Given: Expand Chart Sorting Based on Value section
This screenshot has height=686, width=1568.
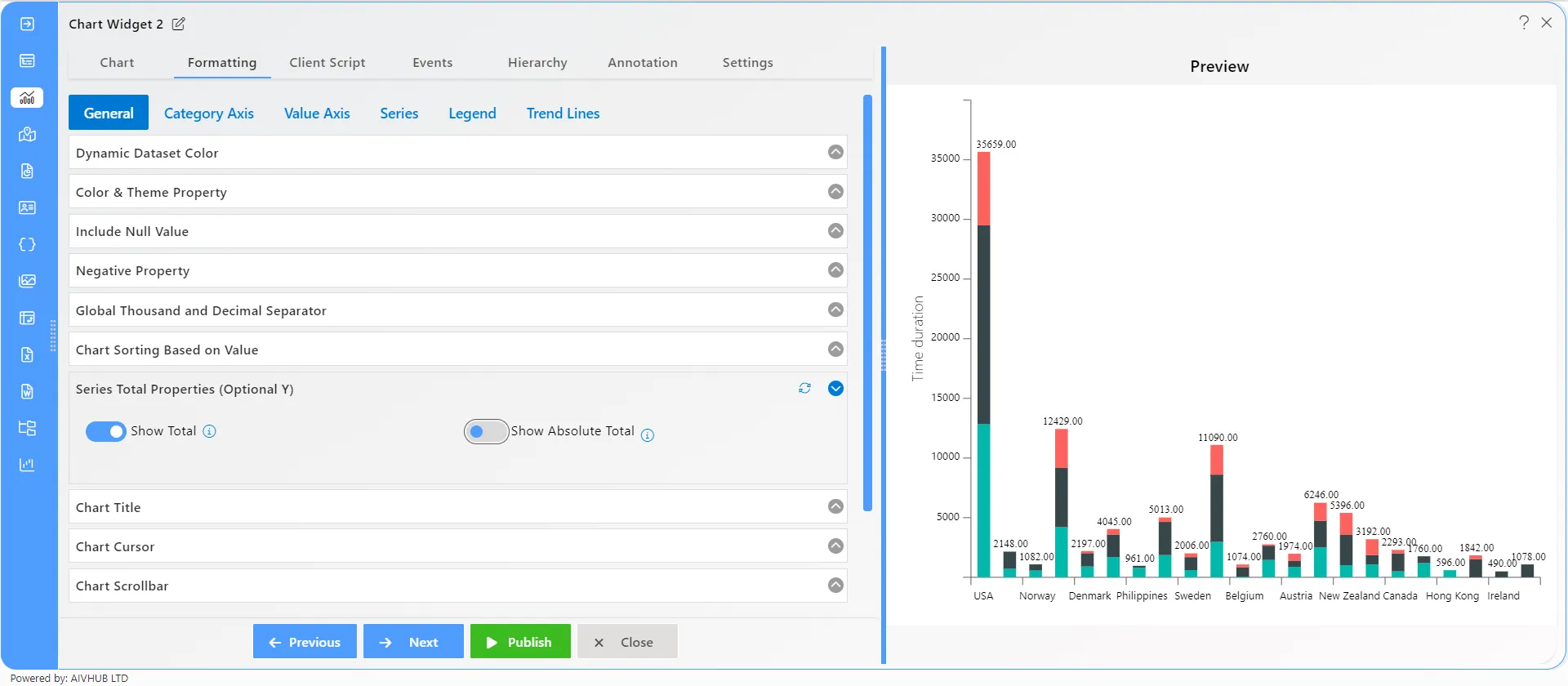Looking at the screenshot, I should click(835, 349).
